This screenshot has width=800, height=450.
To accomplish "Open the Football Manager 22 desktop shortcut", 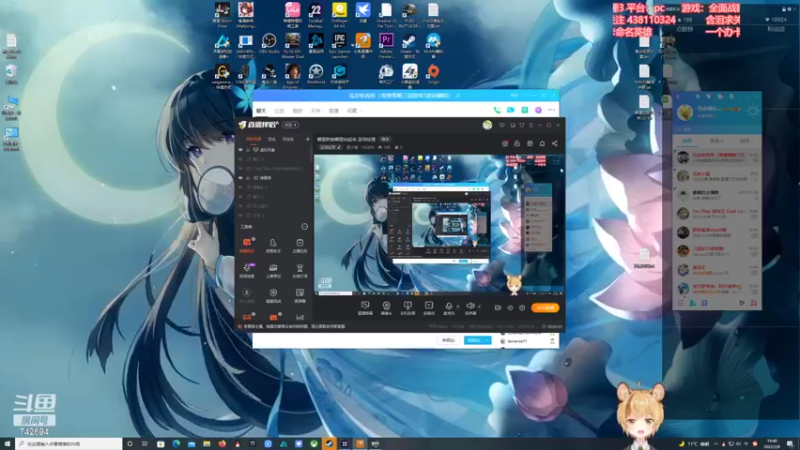I will pyautogui.click(x=316, y=14).
